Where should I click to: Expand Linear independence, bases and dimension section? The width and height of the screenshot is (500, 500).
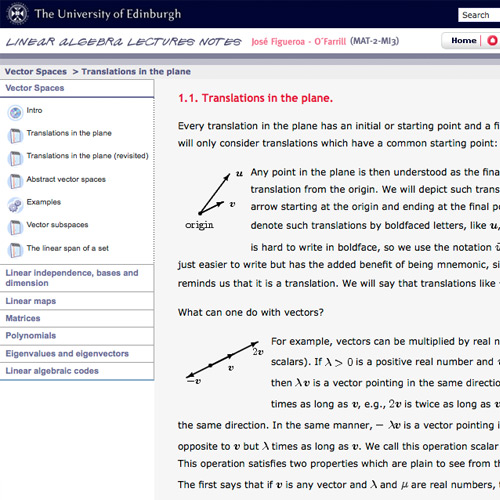pyautogui.click(x=77, y=278)
